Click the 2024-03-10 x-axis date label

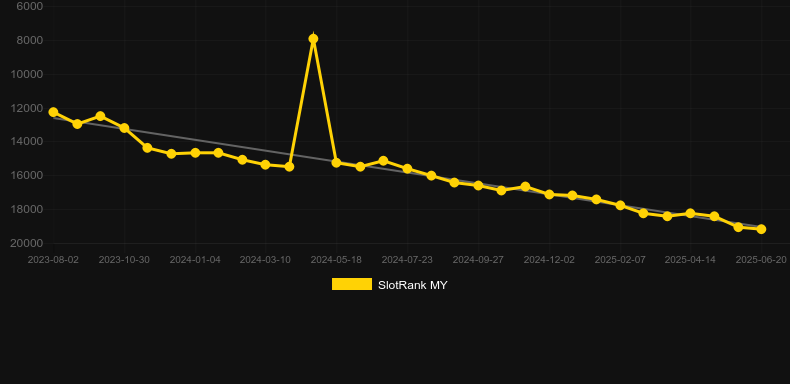[265, 260]
